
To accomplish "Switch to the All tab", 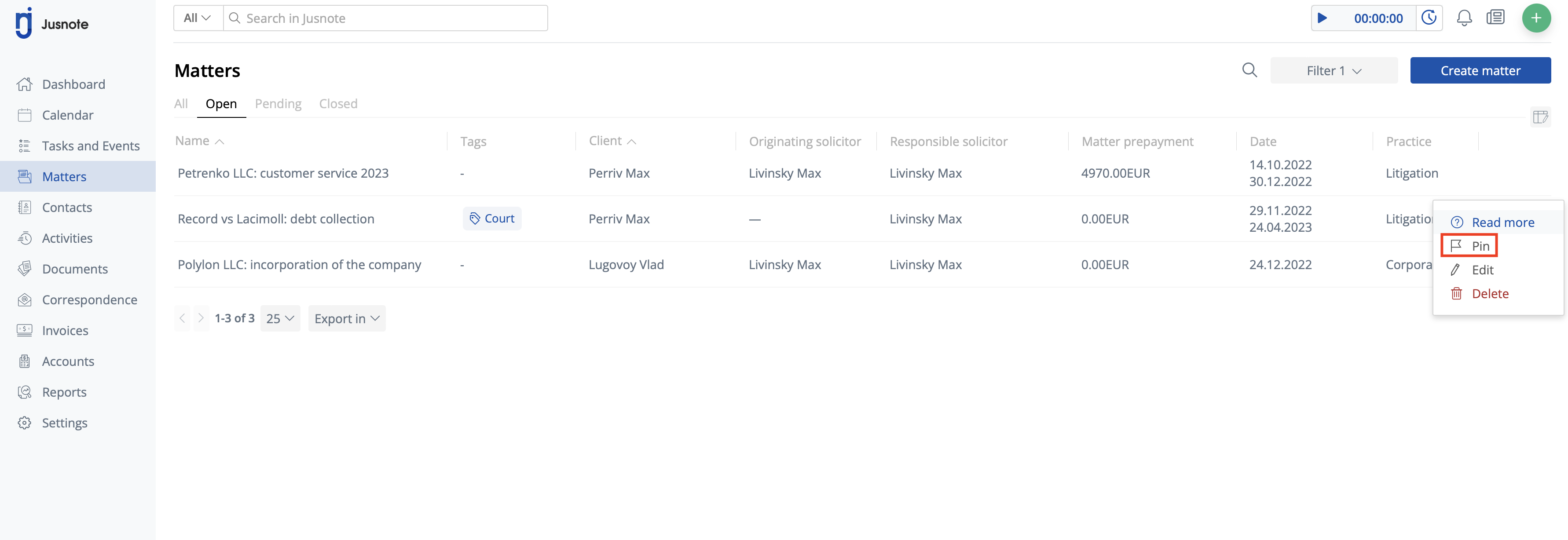I will pyautogui.click(x=181, y=104).
